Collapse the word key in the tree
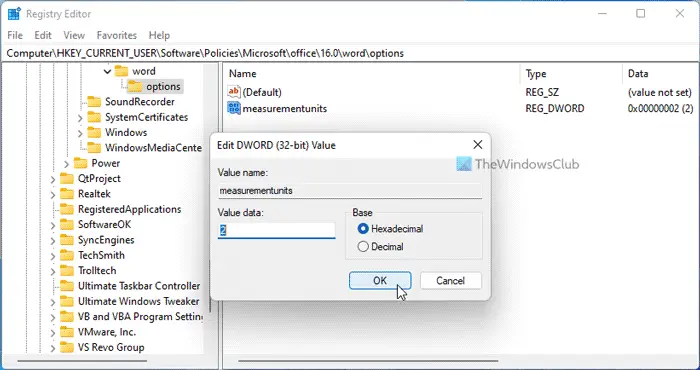 pos(107,71)
